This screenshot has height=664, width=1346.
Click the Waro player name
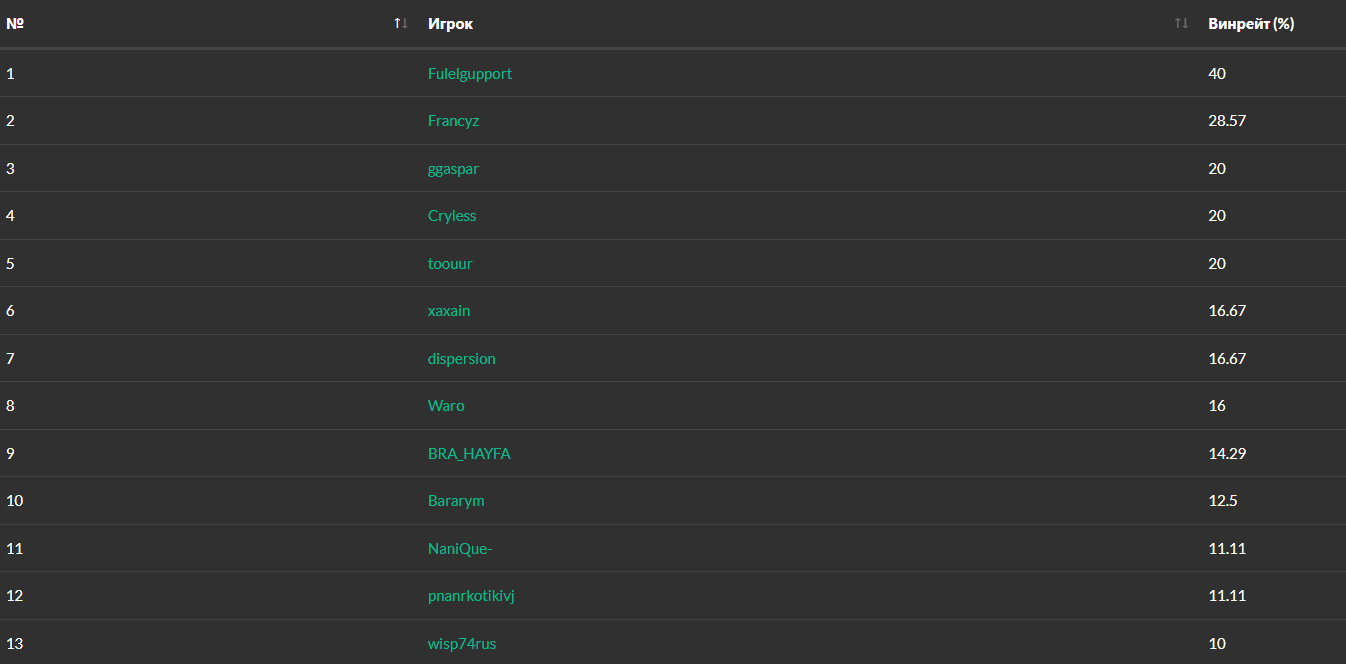(446, 406)
